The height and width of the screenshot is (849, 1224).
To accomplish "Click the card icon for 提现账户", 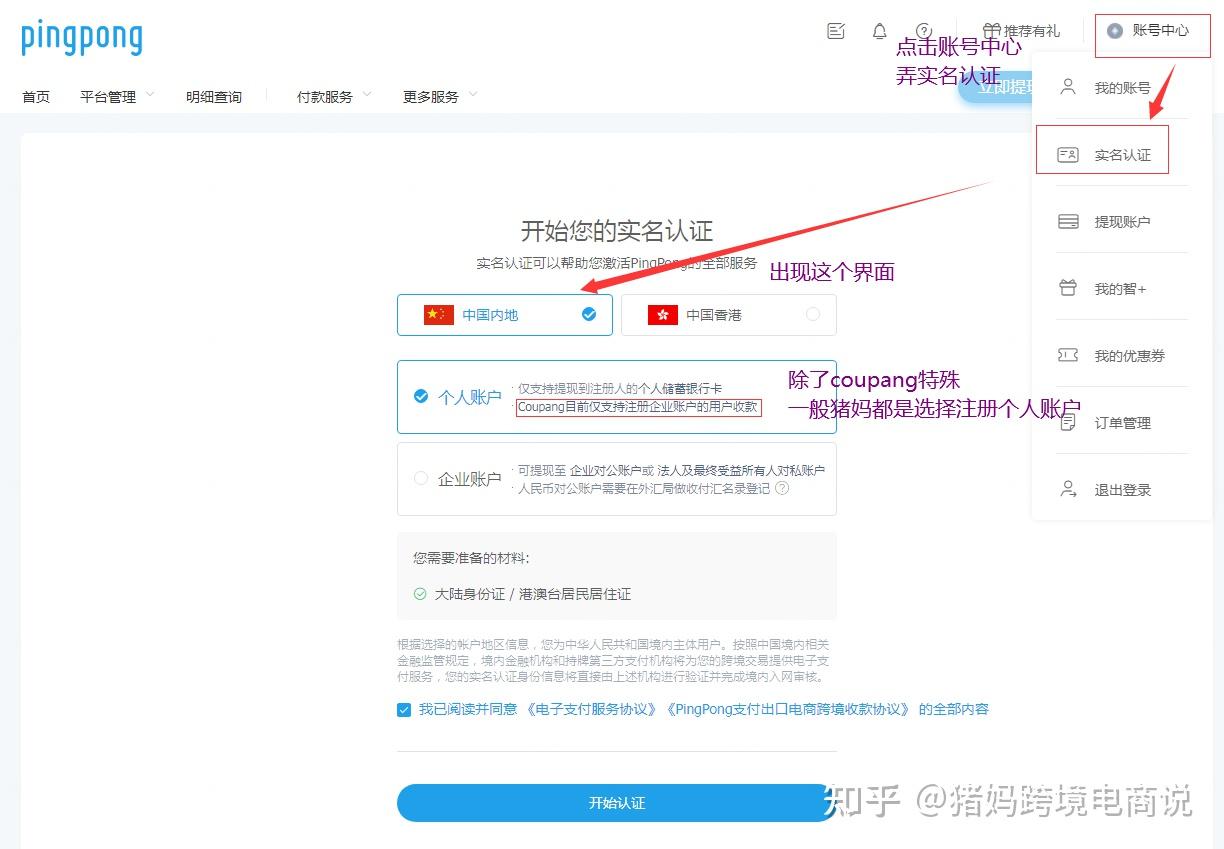I will [1068, 222].
